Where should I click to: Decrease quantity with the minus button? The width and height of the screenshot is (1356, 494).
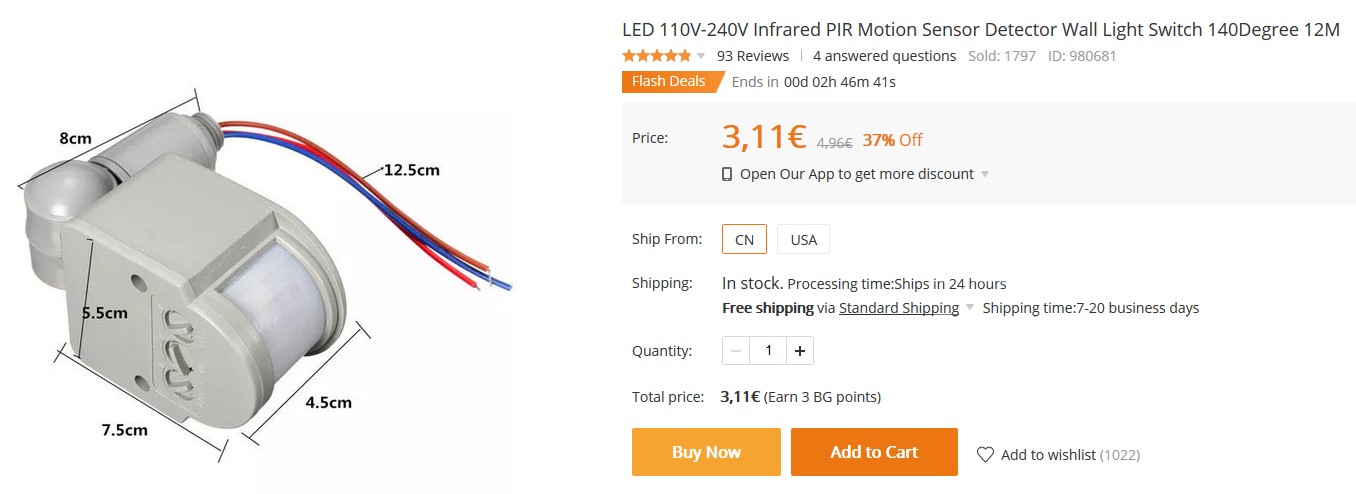pos(736,351)
